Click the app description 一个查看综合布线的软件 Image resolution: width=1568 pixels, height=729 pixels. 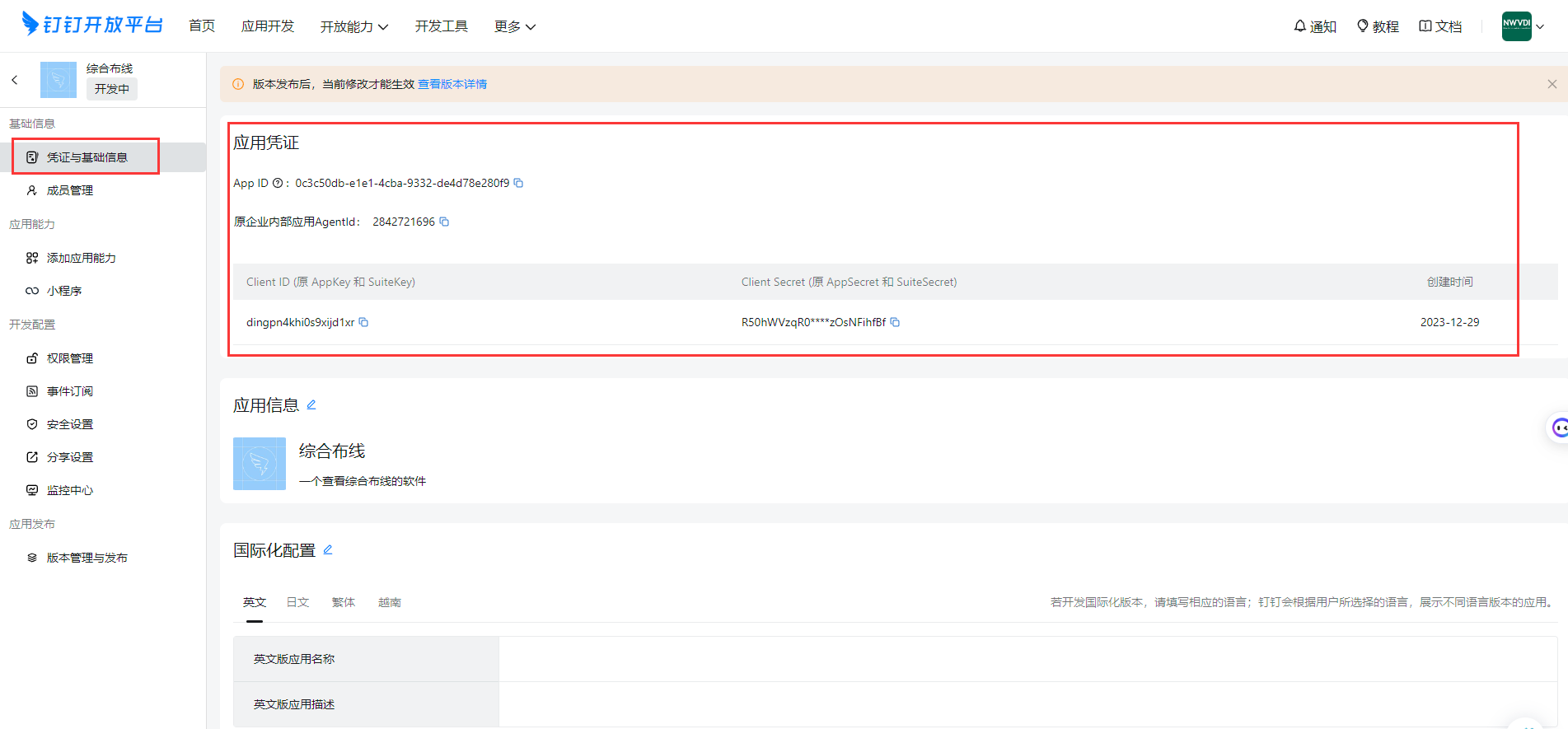(363, 481)
